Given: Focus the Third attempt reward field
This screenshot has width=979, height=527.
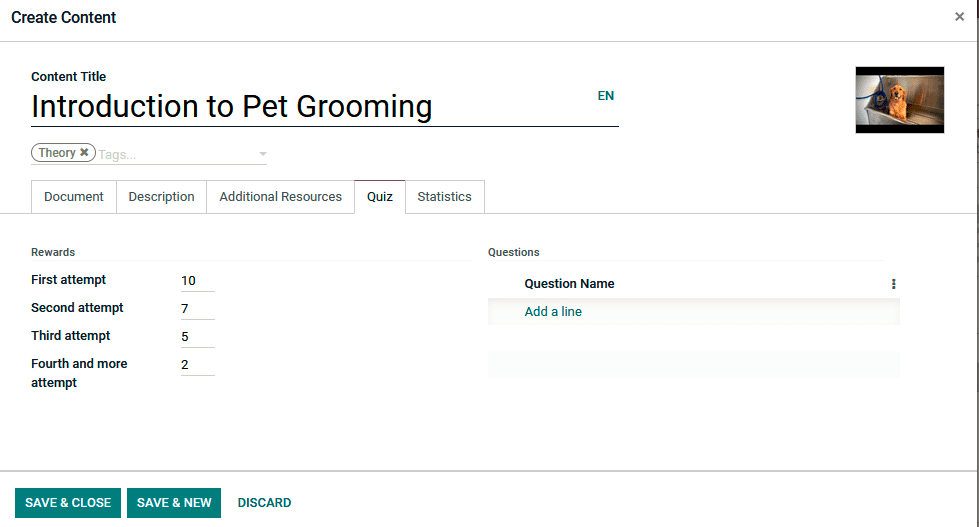Looking at the screenshot, I should (197, 337).
